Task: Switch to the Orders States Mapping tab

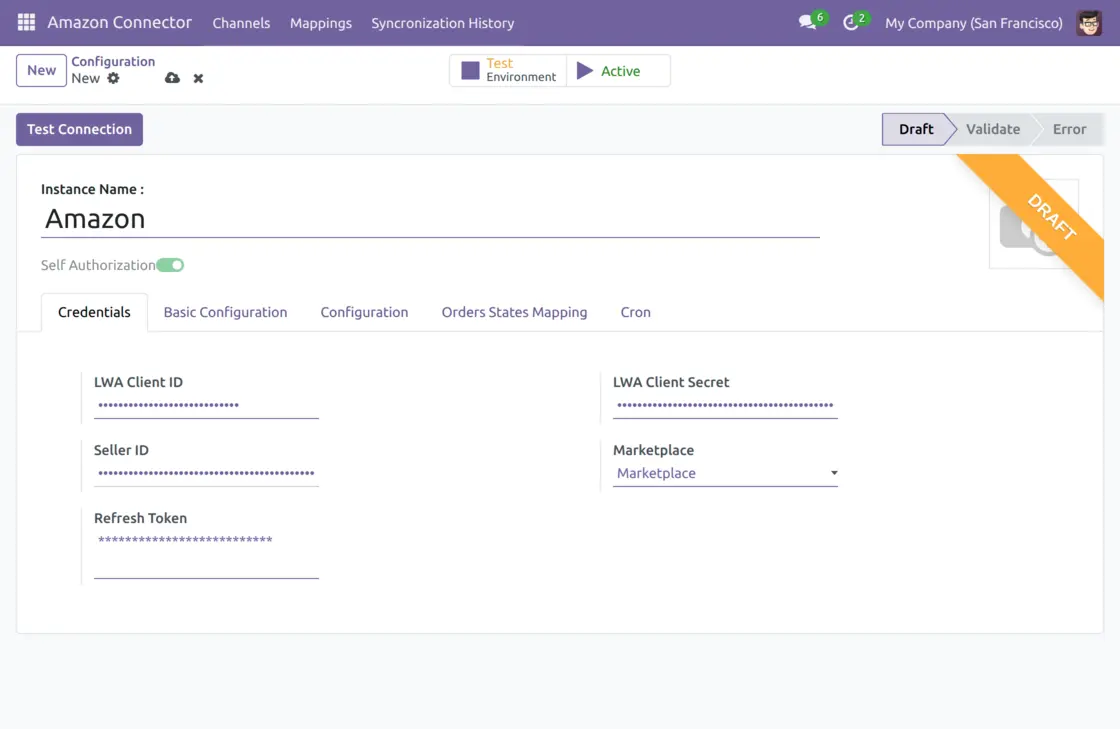Action: [514, 312]
